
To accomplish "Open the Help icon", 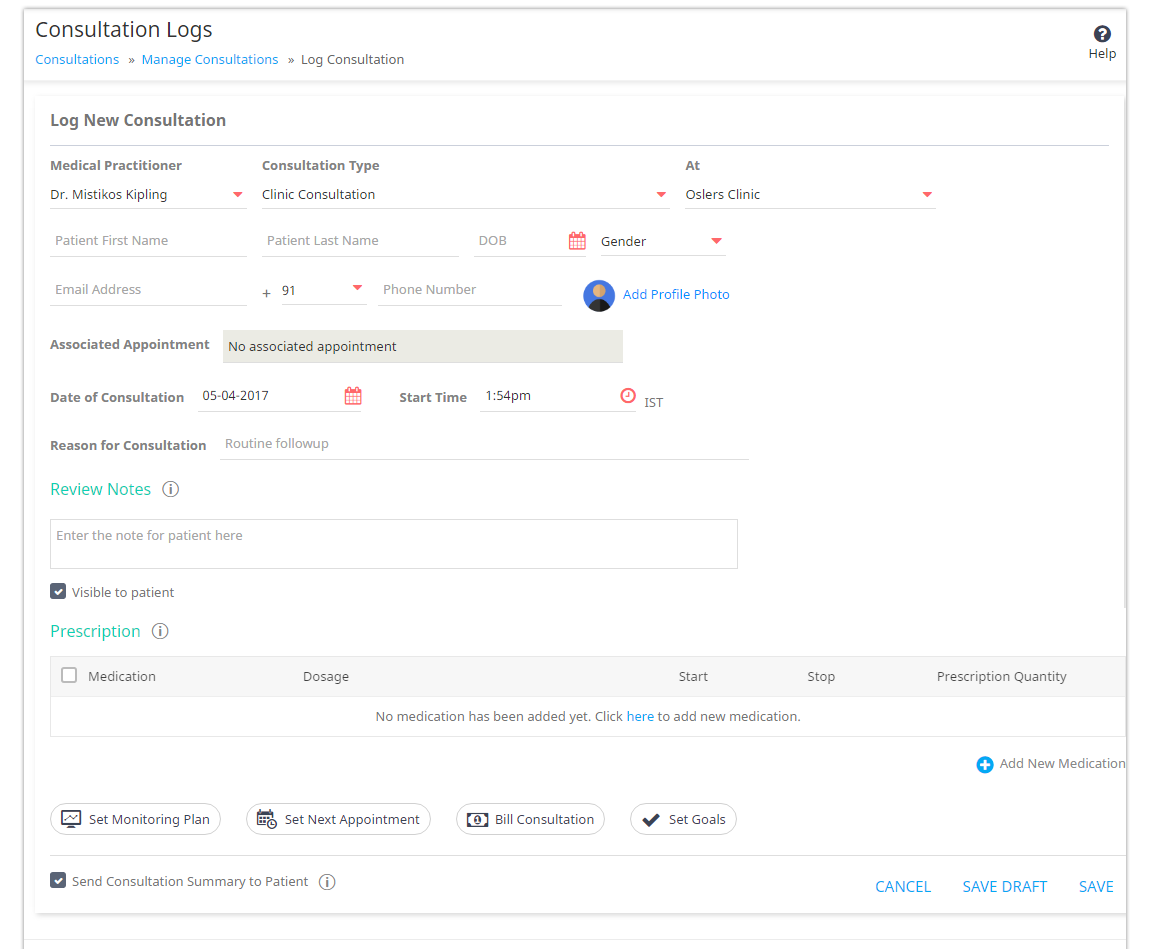I will tap(1101, 34).
